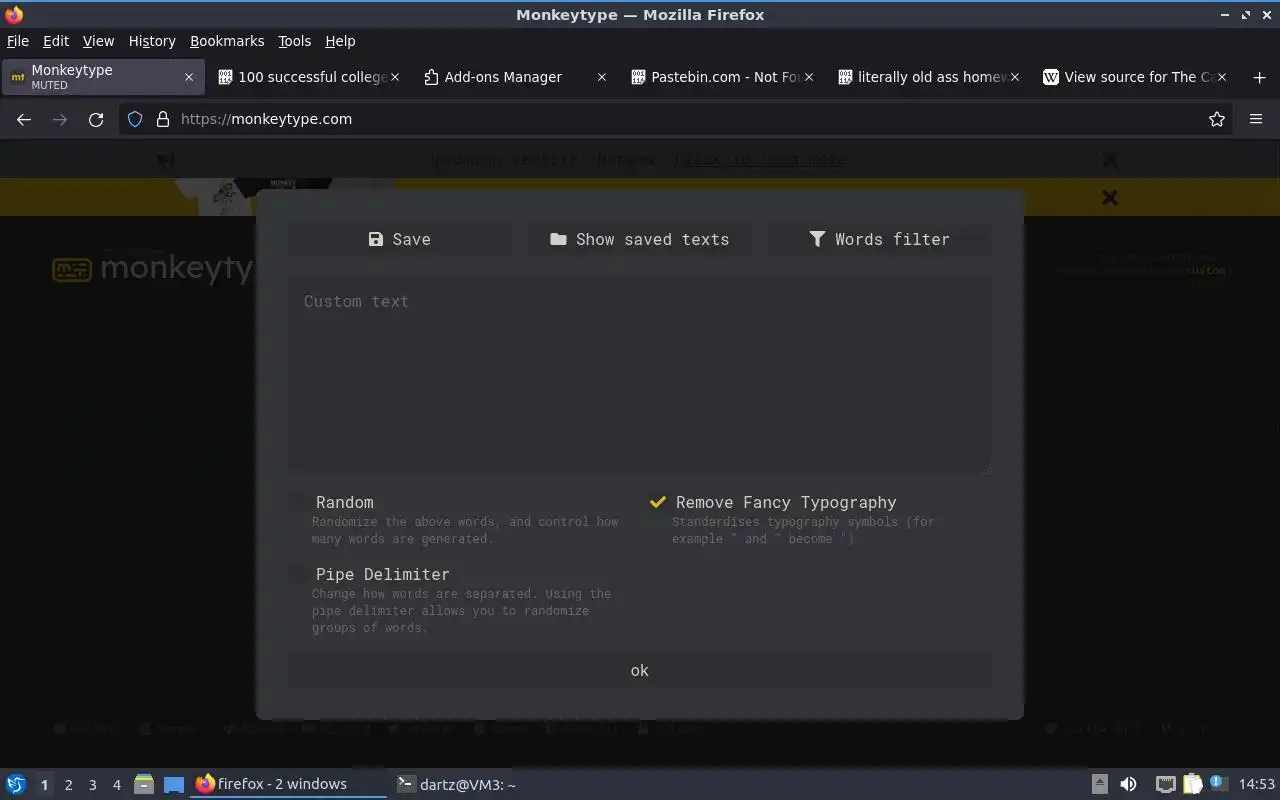Image resolution: width=1280 pixels, height=800 pixels.
Task: Close the Add-ons Manager tab
Action: (602, 77)
